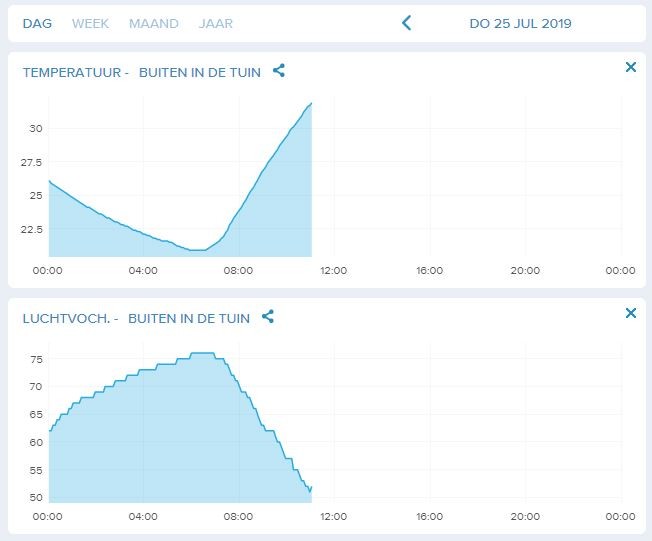Click the LUCHTVOCH. - BUITEN IN DE TUIN title
The image size is (652, 541).
(x=136, y=319)
